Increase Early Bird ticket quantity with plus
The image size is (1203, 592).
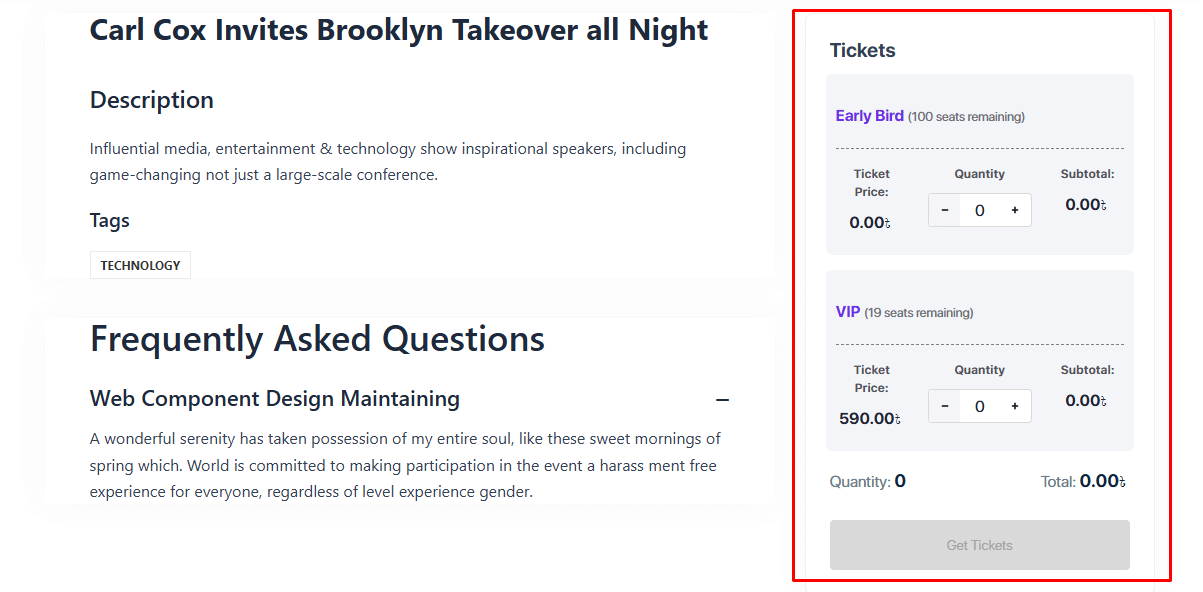tap(1014, 210)
